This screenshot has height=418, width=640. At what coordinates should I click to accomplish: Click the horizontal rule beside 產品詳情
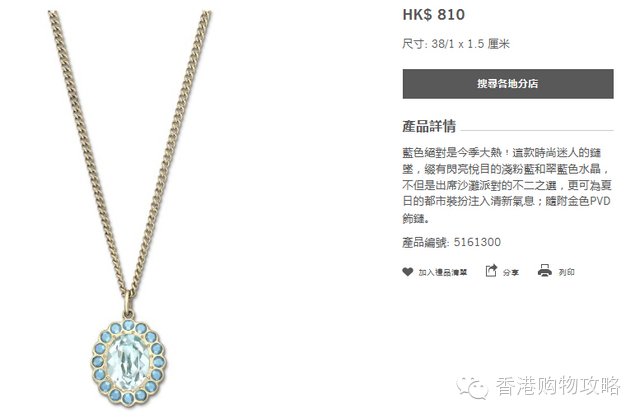pos(537,131)
